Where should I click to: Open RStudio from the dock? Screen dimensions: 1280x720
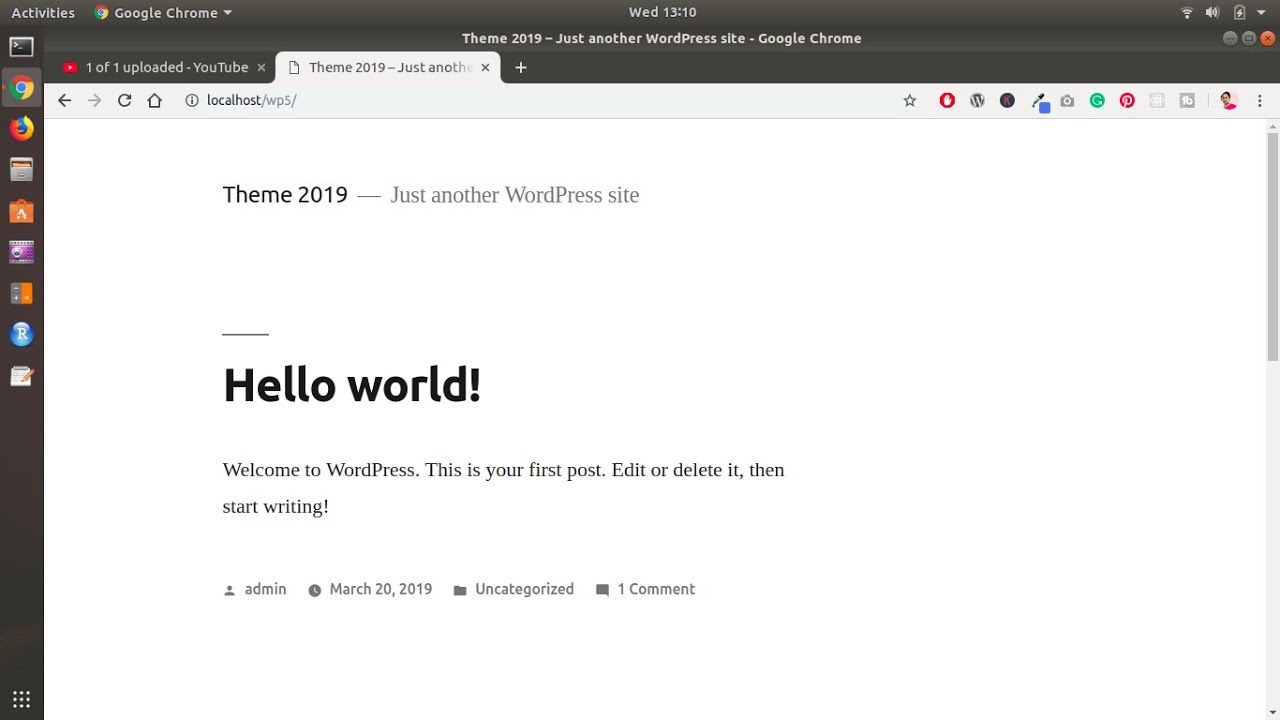[21, 334]
